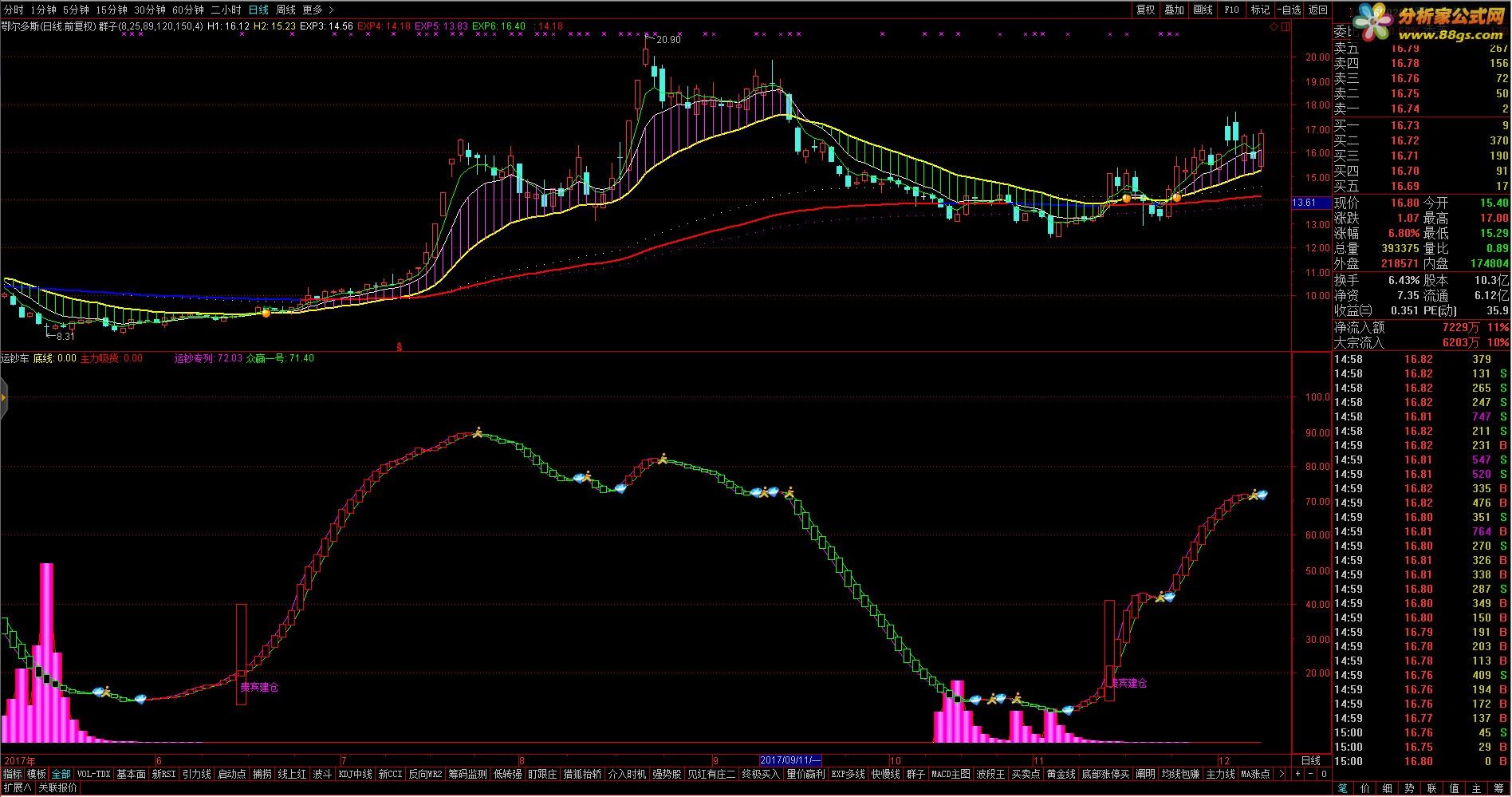Image resolution: width=1512 pixels, height=797 pixels.
Task: Select the 筹码监测 indicator
Action: click(x=467, y=774)
